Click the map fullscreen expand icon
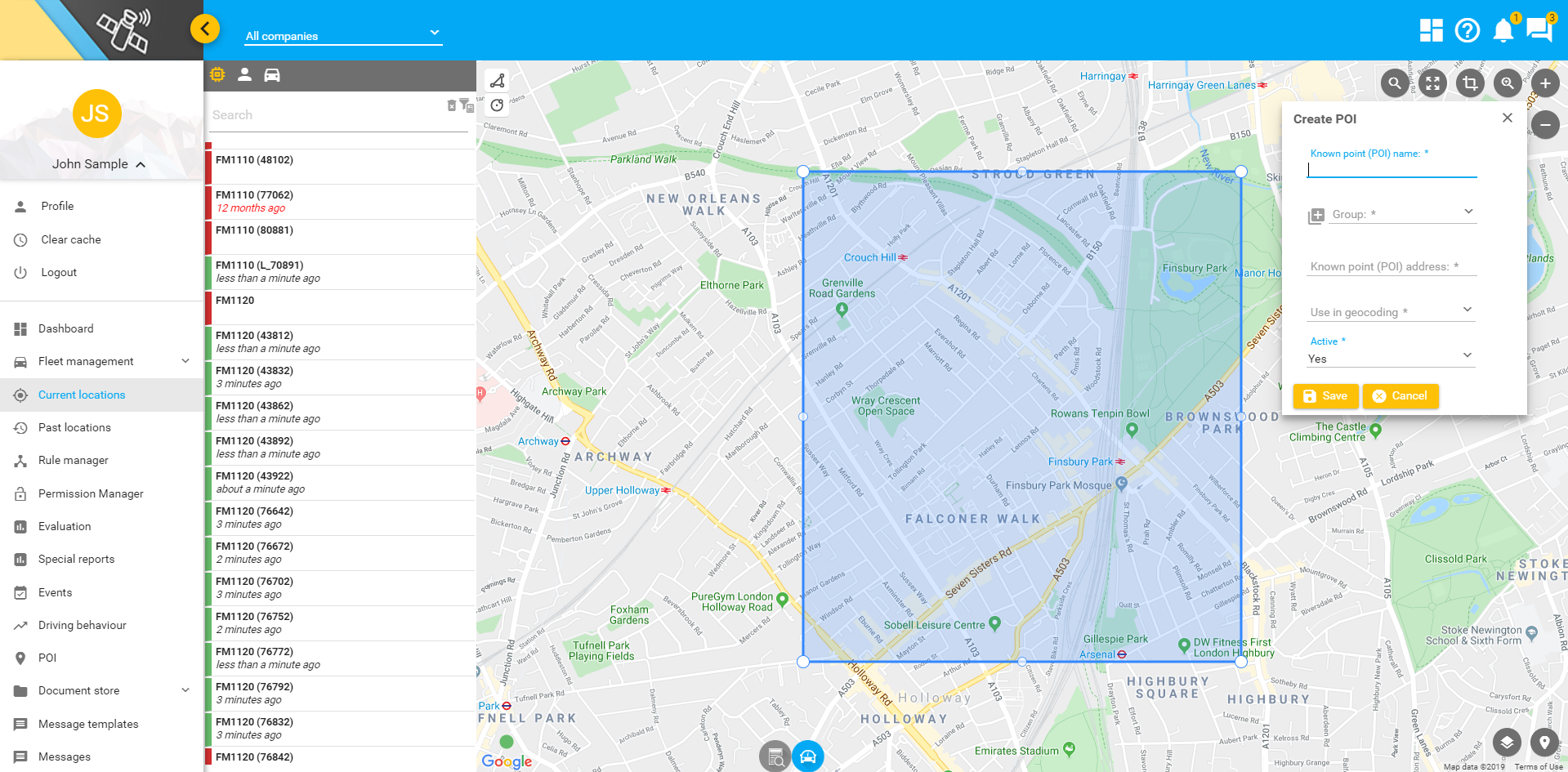1568x772 pixels. (x=1432, y=83)
